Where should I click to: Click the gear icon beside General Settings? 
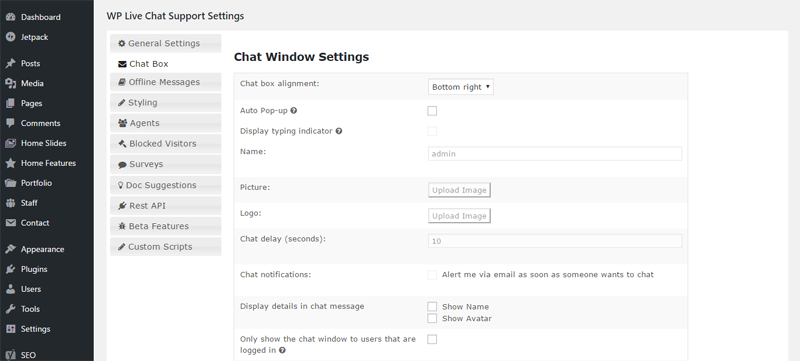click(121, 43)
